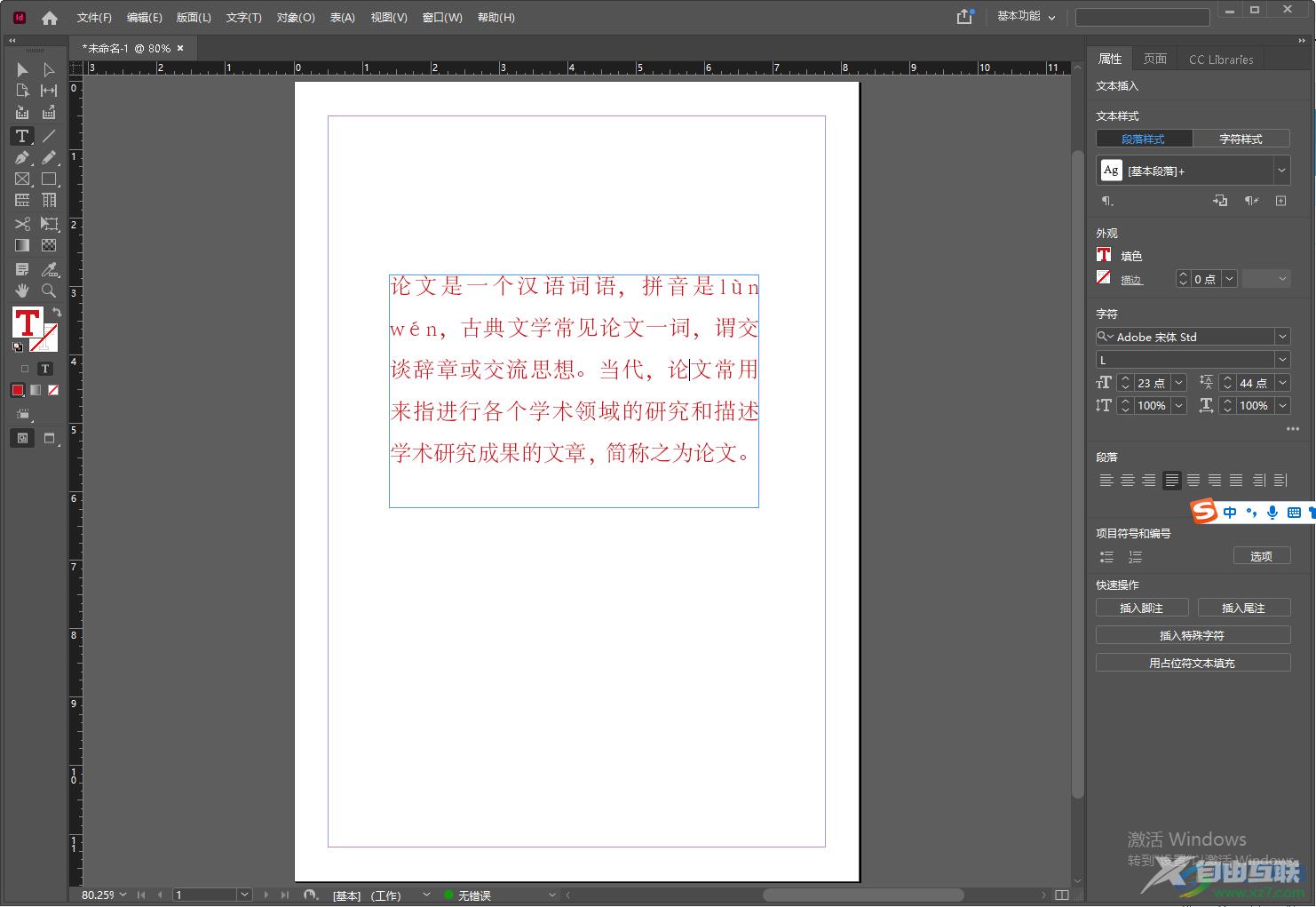Open the 表(A) menu
Screen dimensions: 1316x907
coord(343,18)
